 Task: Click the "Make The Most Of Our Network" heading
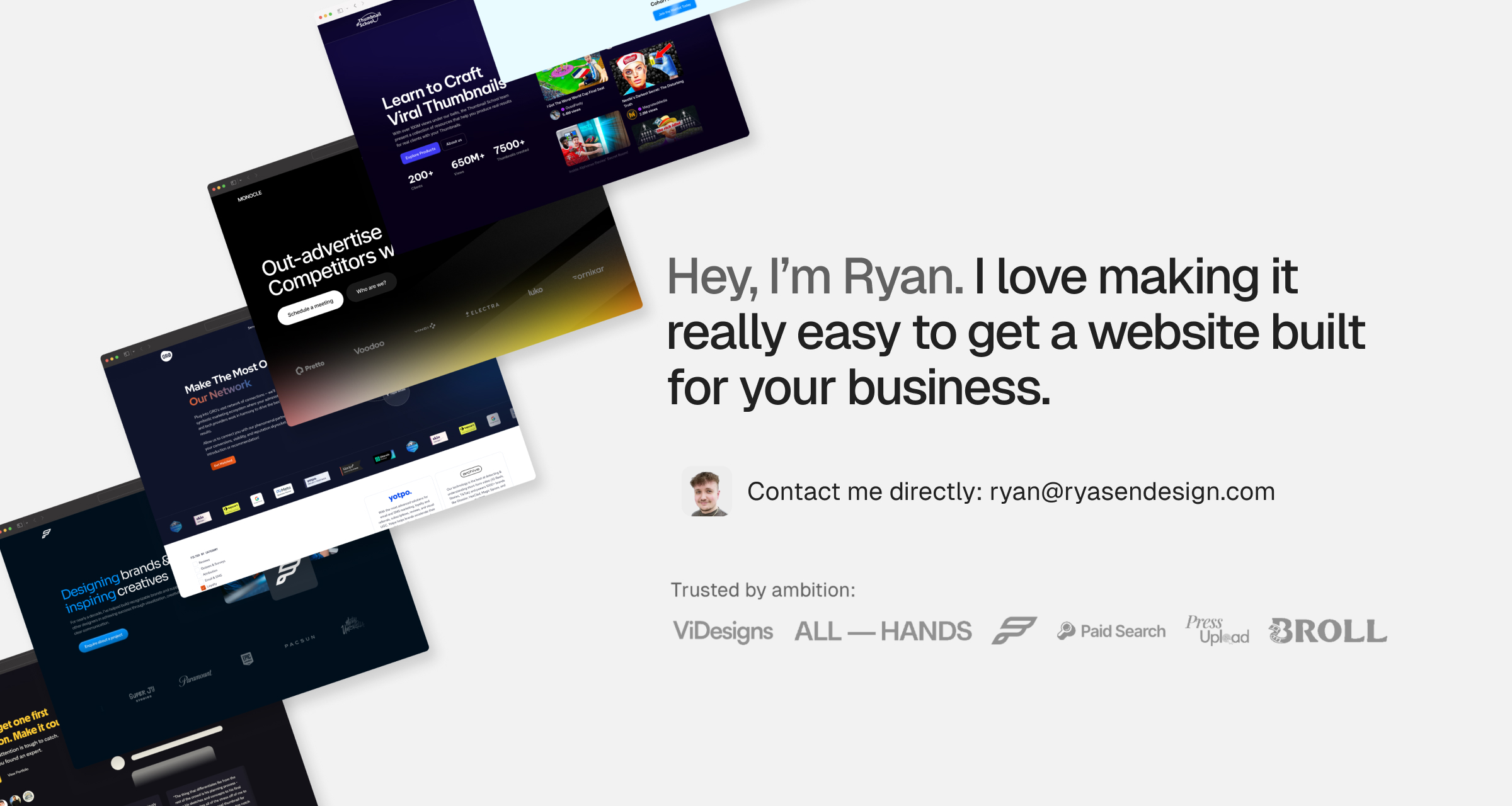226,382
